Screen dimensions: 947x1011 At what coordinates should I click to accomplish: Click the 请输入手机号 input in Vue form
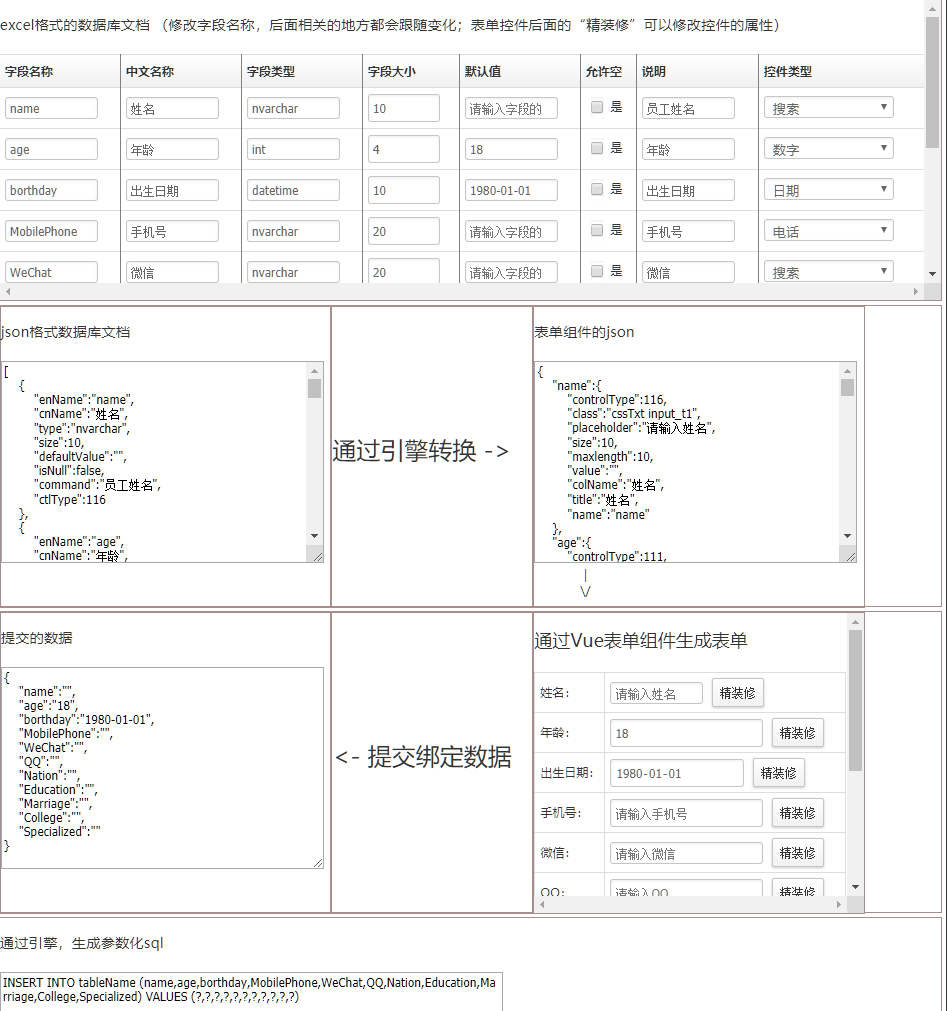[x=687, y=813]
